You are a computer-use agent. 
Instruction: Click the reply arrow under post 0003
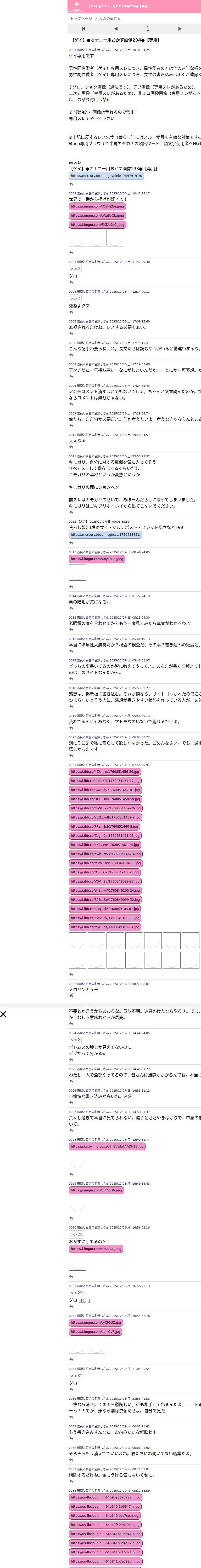click(71, 283)
